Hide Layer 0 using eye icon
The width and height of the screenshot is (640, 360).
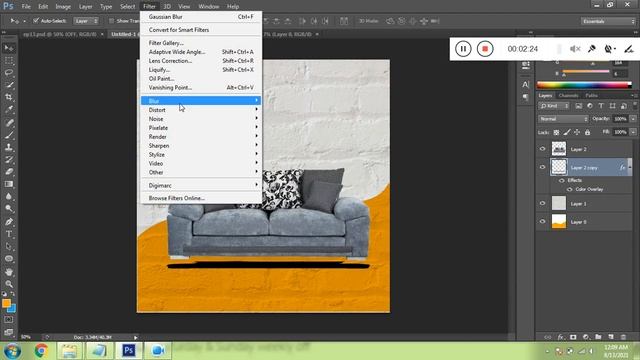pyautogui.click(x=542, y=222)
